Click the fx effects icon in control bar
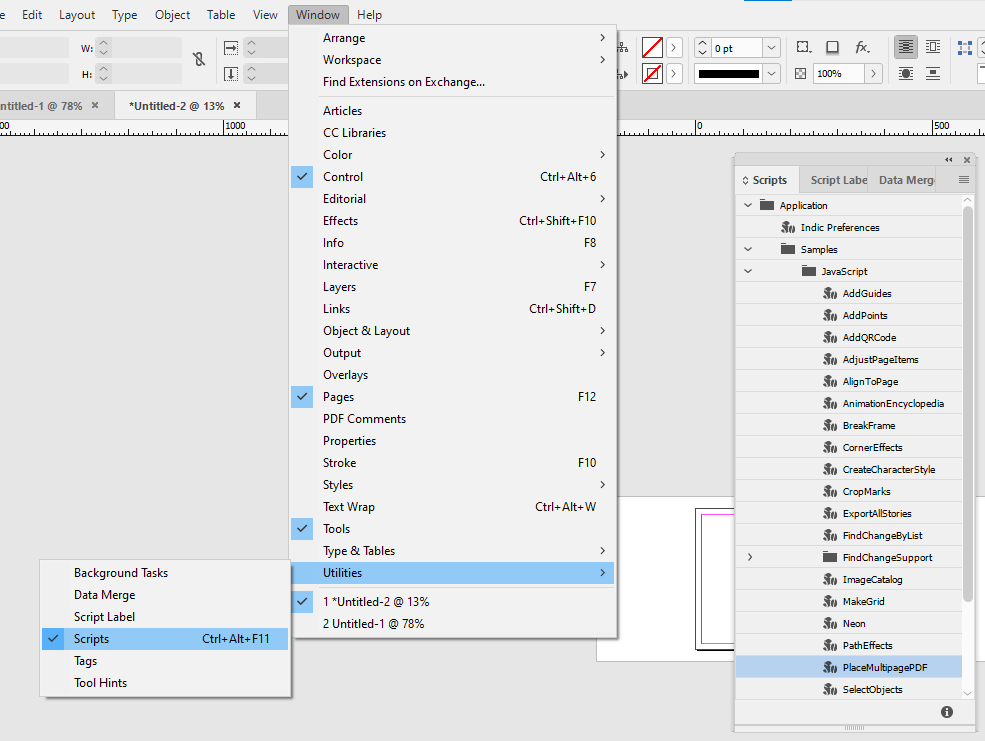 pyautogui.click(x=862, y=48)
